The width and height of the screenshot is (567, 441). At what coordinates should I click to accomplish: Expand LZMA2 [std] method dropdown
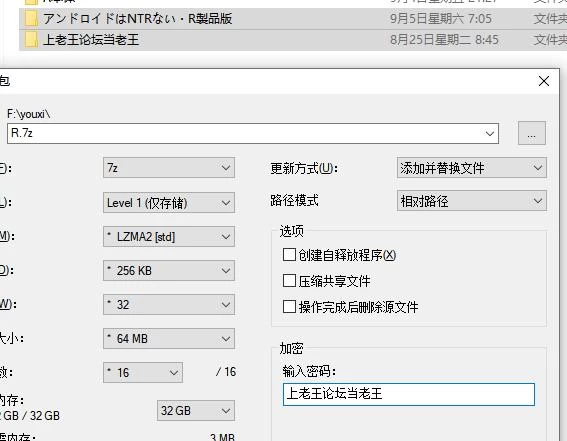tap(169, 237)
